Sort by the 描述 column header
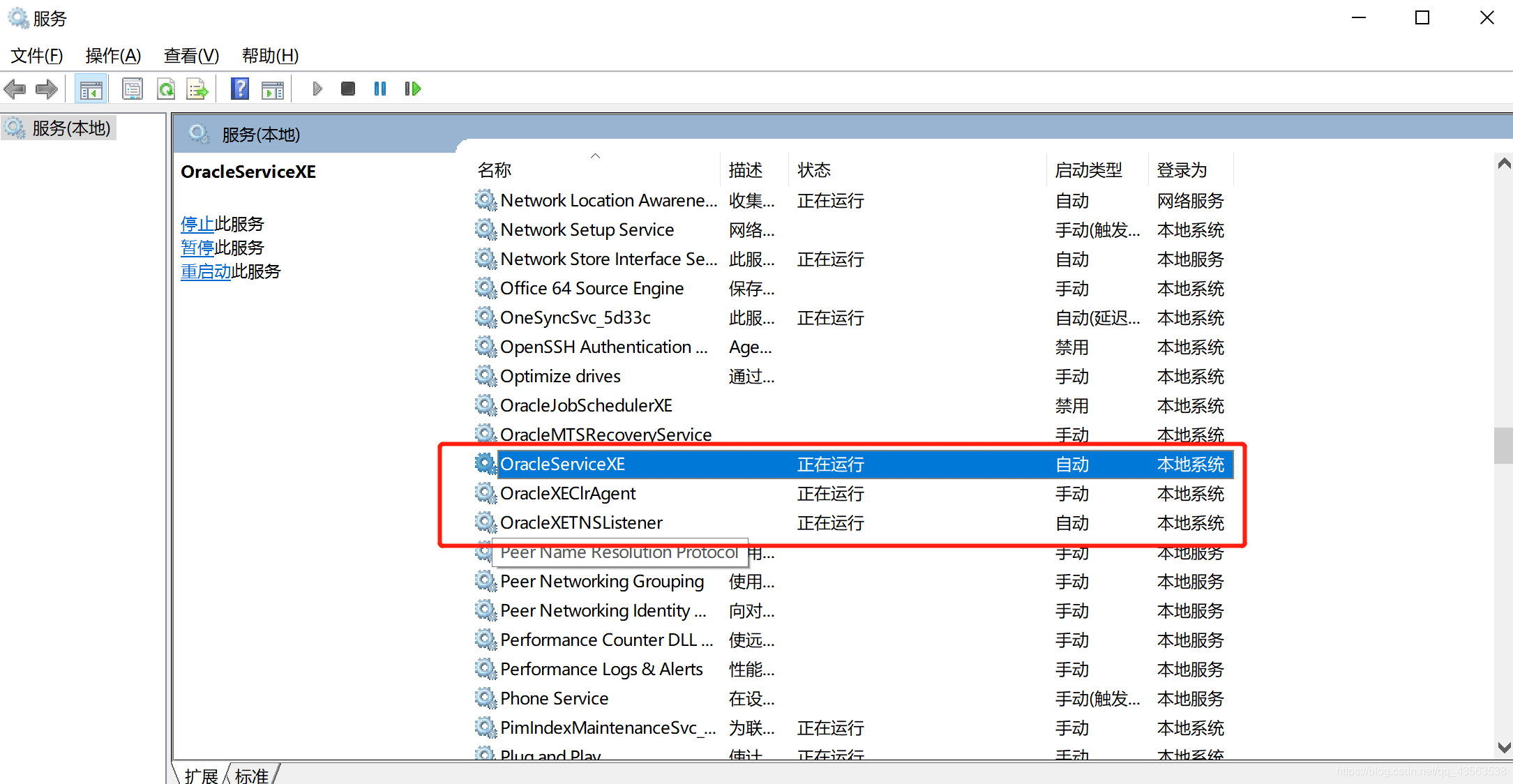 point(754,169)
